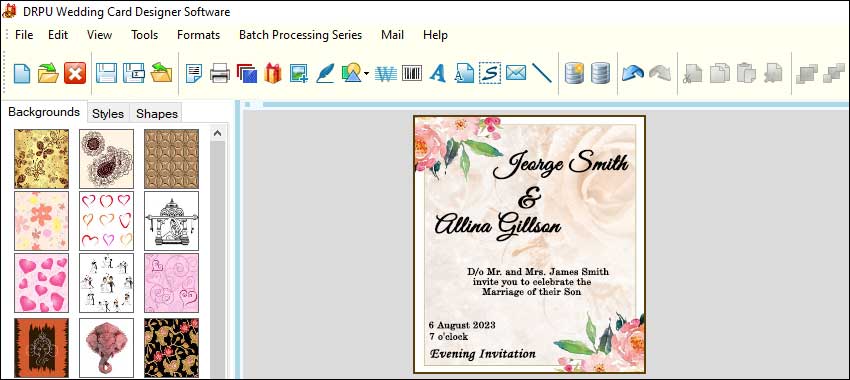
Task: Pick the black and gold floral background
Action: 171,347
